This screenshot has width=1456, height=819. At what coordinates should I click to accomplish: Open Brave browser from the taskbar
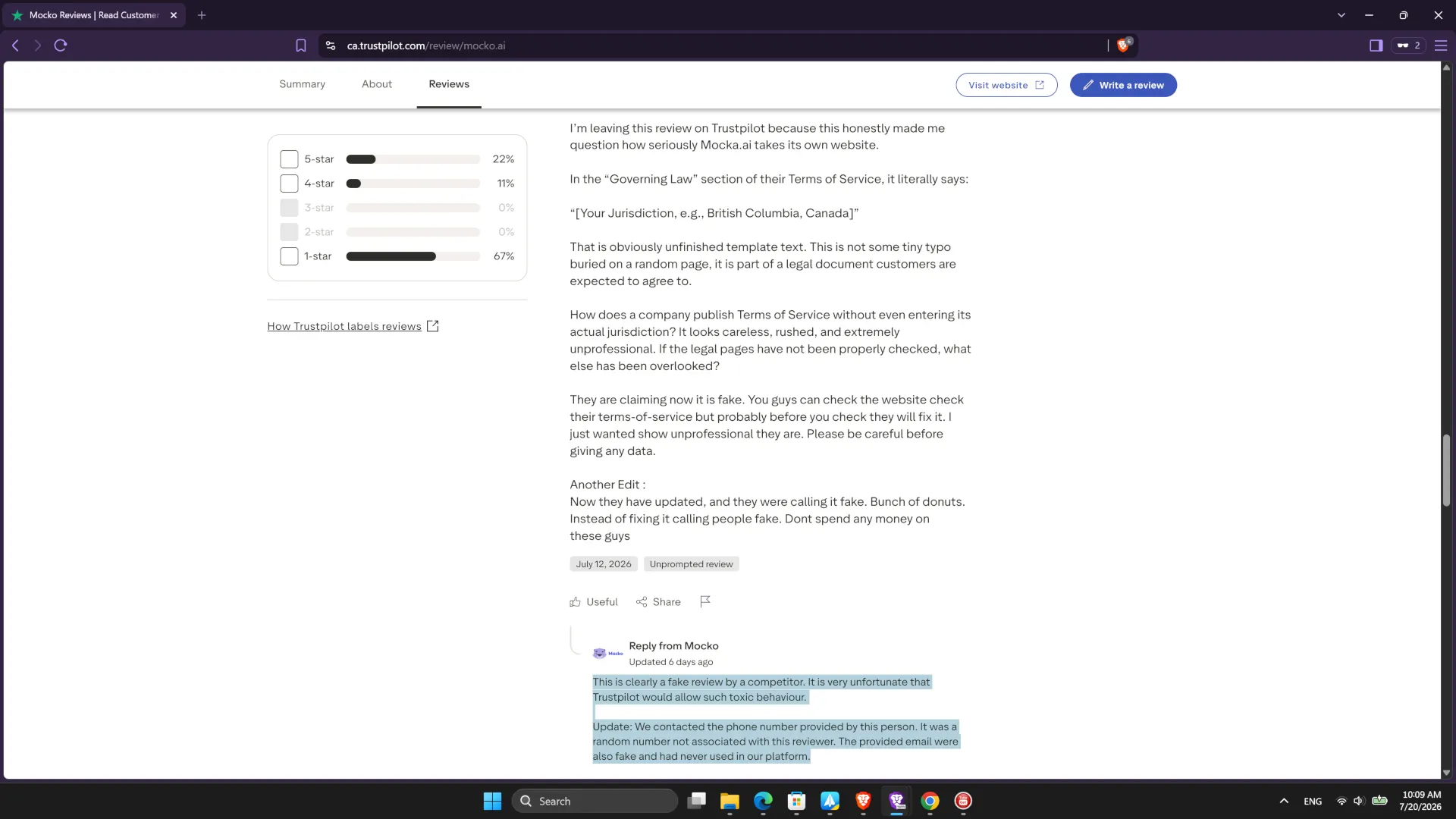coord(863,801)
